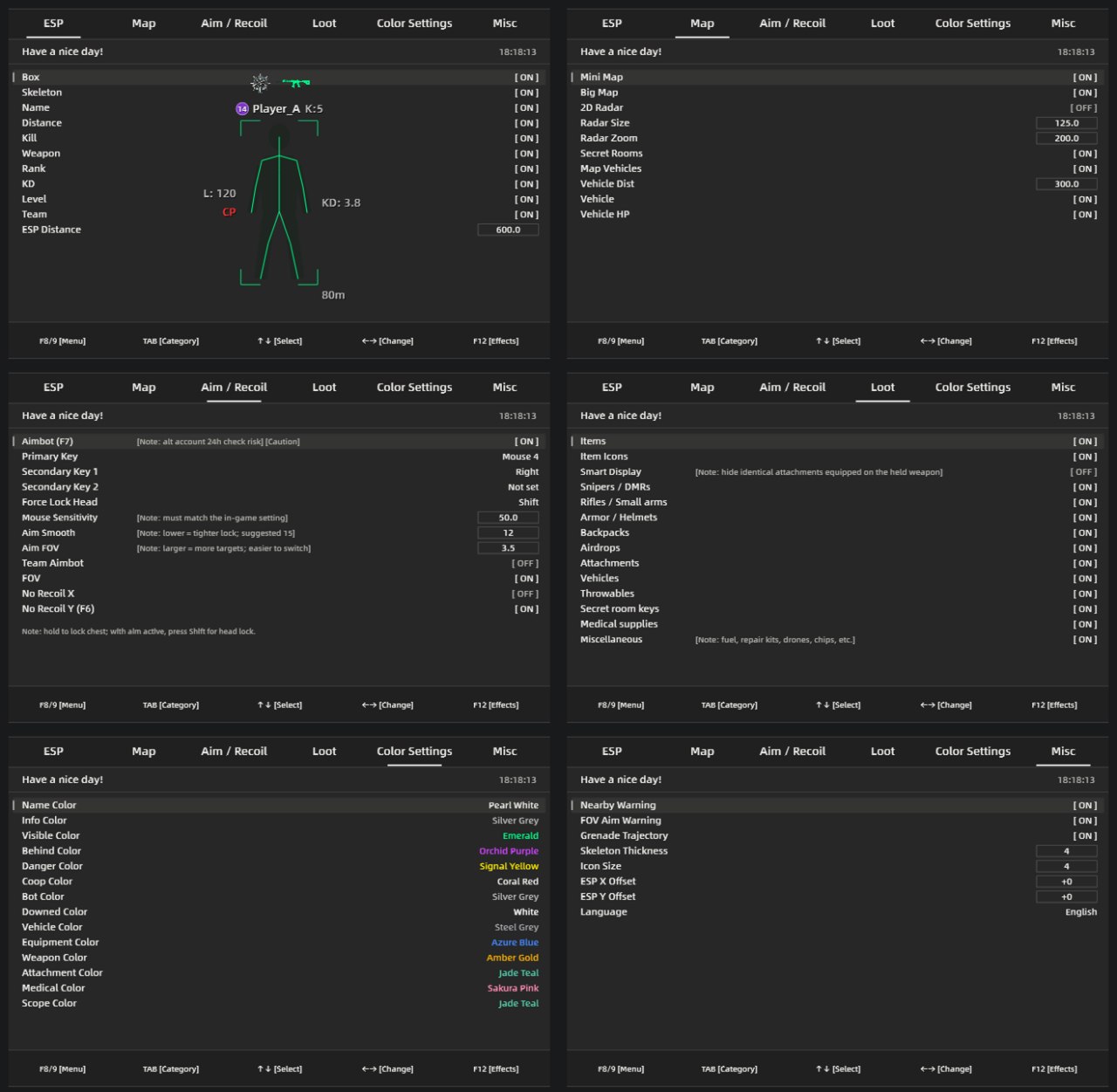
Task: Disable Grenade Trajectory
Action: [1085, 836]
